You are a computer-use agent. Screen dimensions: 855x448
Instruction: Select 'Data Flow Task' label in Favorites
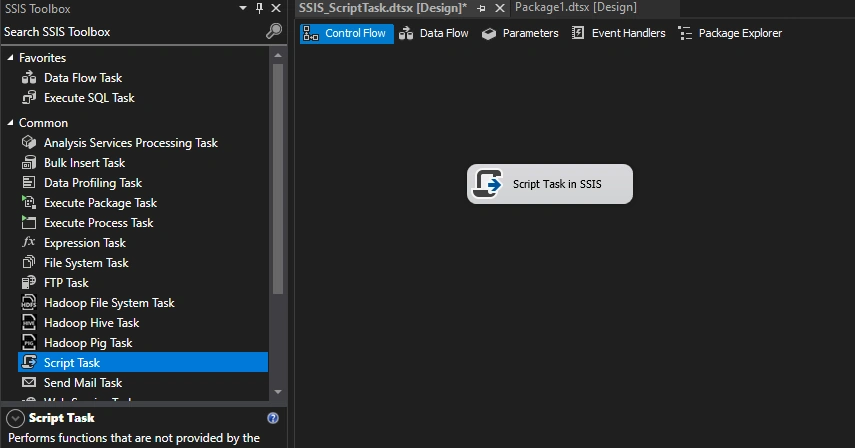coord(83,78)
